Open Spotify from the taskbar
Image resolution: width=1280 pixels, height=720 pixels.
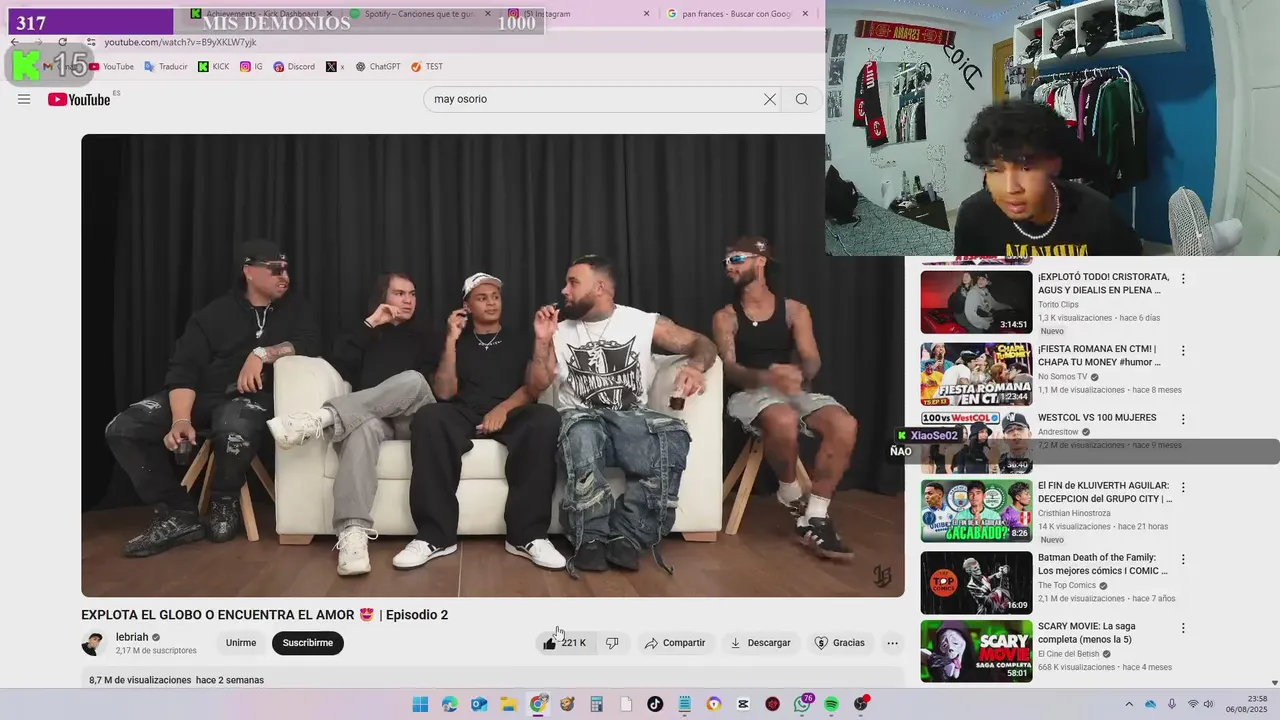click(831, 704)
